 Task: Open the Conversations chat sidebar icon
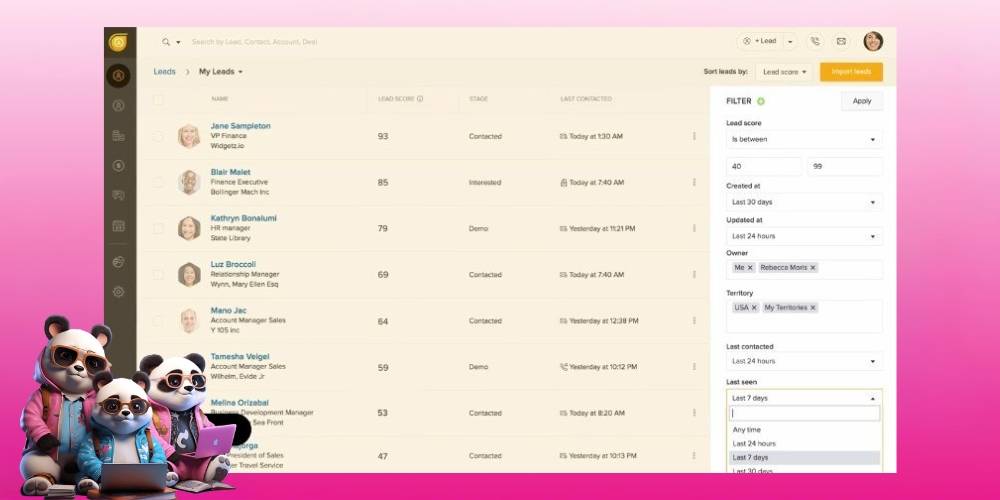click(118, 195)
